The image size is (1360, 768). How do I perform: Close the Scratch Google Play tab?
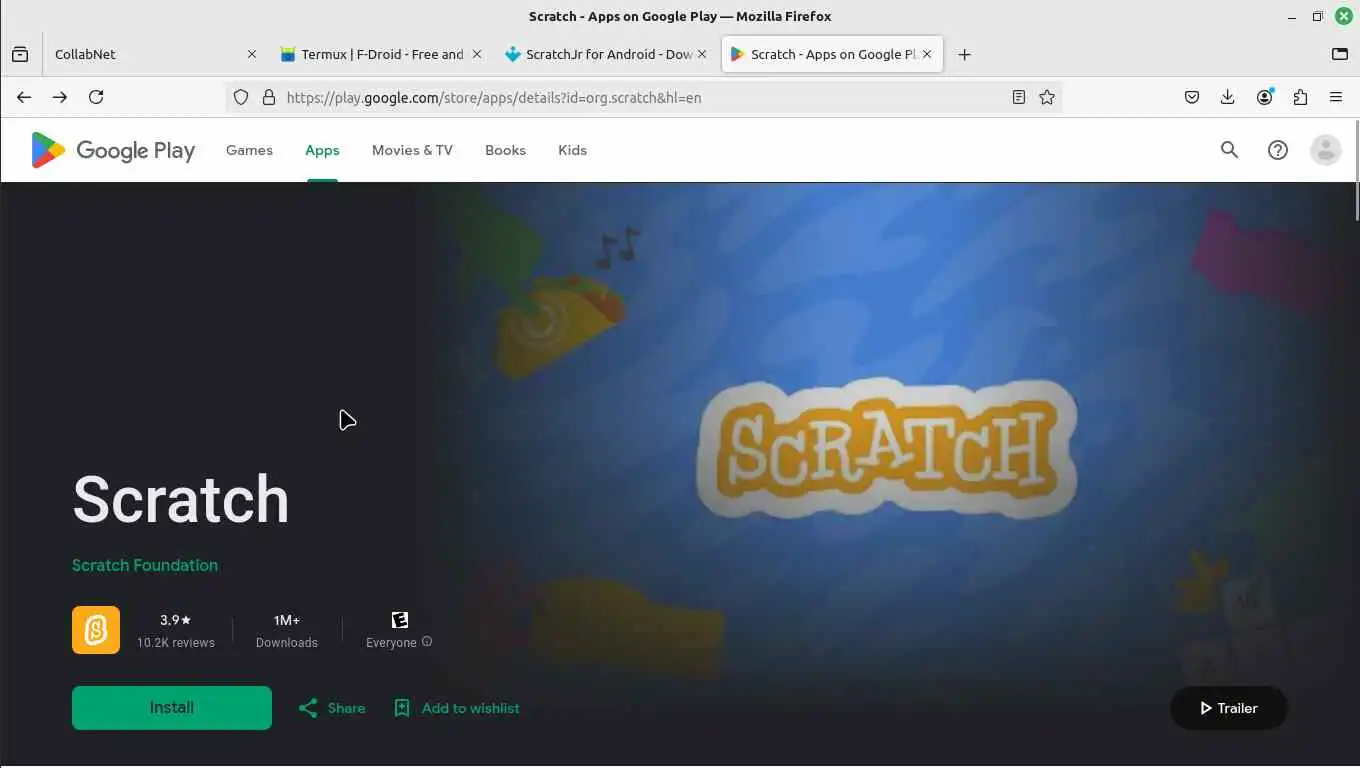point(927,54)
